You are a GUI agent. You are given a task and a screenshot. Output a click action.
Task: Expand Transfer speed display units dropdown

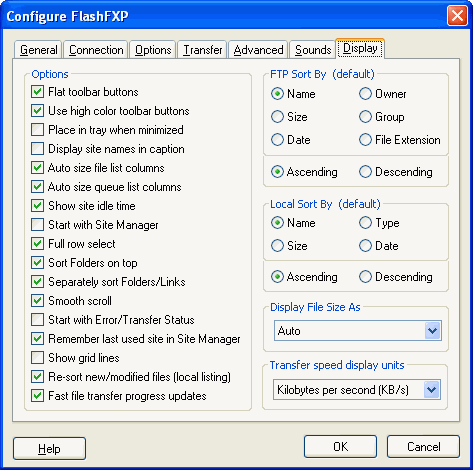tap(357, 389)
